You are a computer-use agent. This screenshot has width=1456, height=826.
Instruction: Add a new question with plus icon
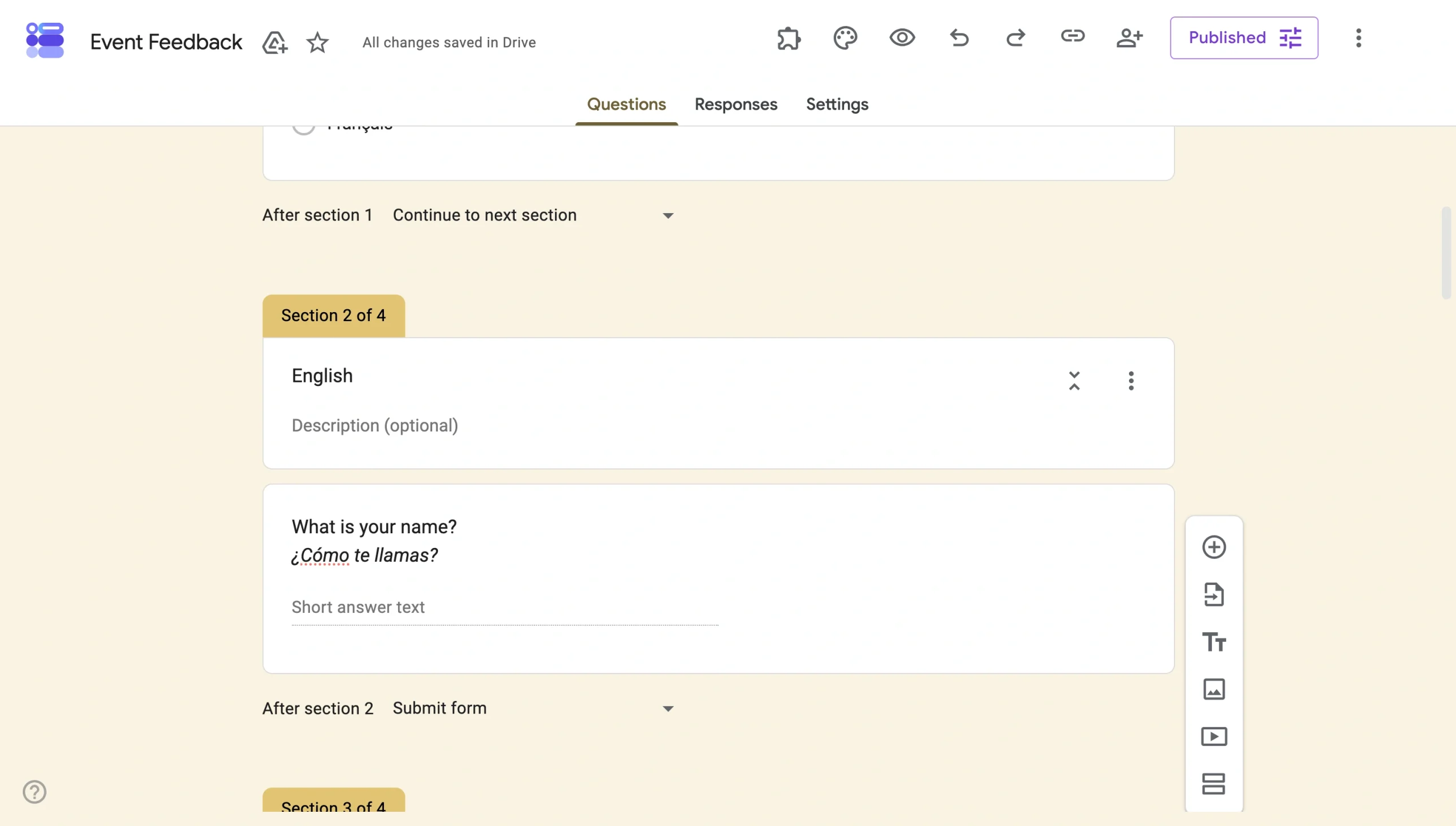[x=1214, y=547]
